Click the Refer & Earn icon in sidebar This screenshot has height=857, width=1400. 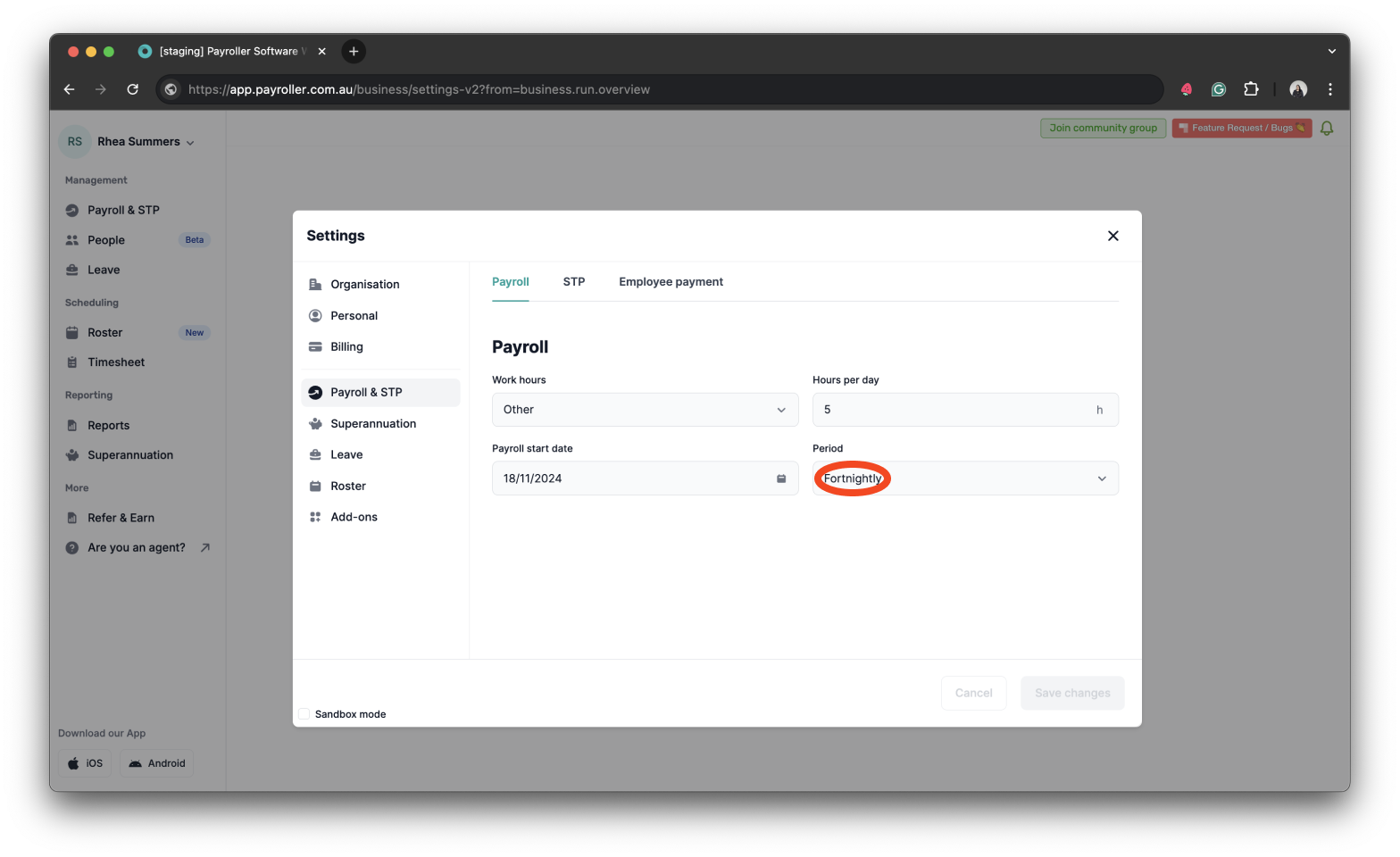pyautogui.click(x=72, y=519)
